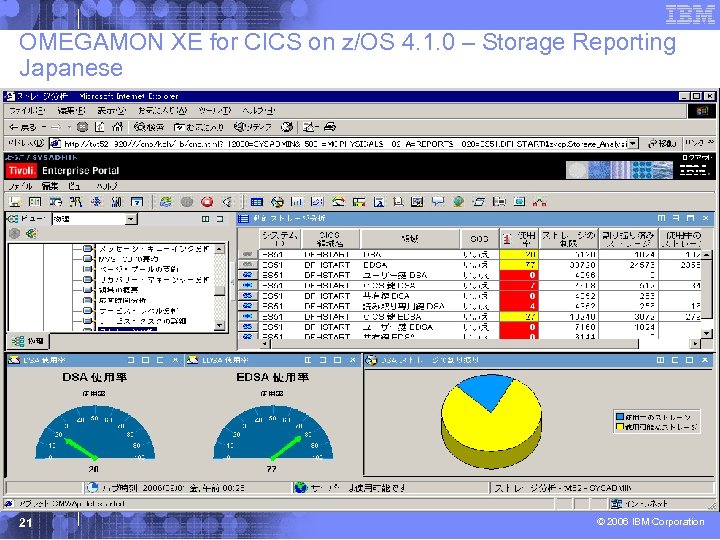Image resolution: width=720 pixels, height=540 pixels.
Task: Select the 物理 navigator tab
Action: coord(28,341)
